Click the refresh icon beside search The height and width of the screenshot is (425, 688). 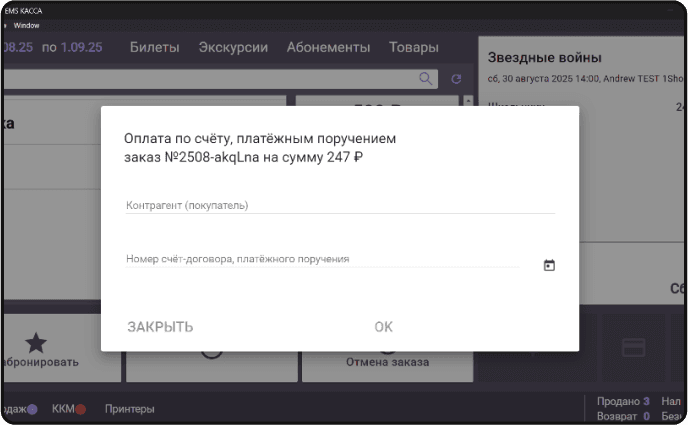pyautogui.click(x=457, y=78)
